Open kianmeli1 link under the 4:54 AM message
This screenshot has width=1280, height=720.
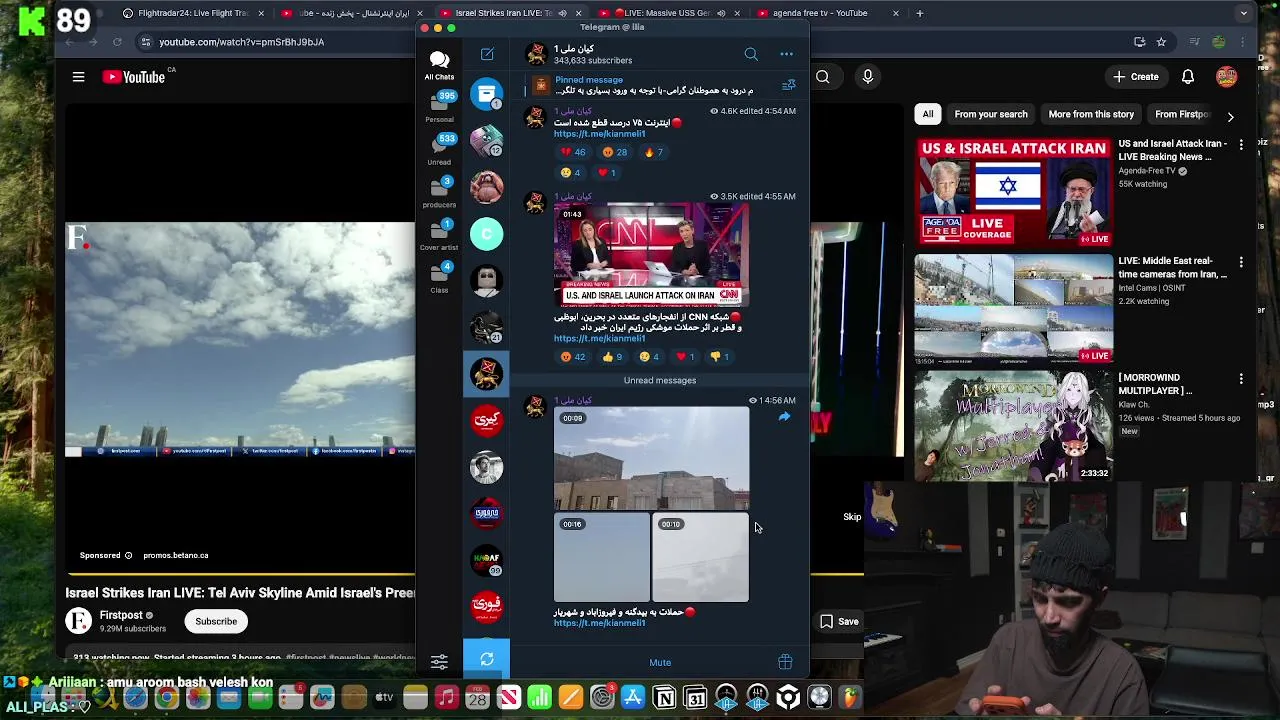599,134
